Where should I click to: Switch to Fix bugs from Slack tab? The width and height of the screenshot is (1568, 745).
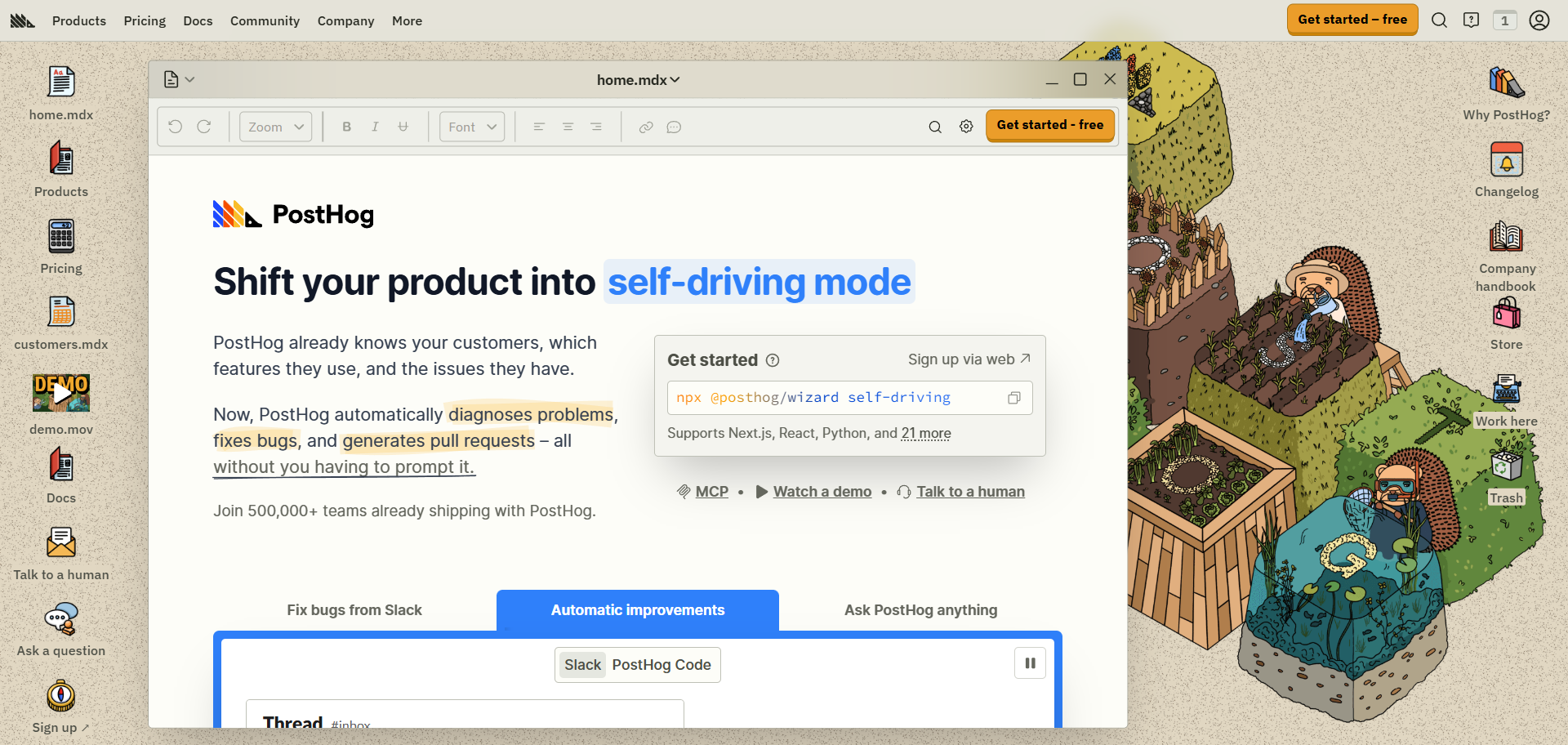pyautogui.click(x=354, y=610)
